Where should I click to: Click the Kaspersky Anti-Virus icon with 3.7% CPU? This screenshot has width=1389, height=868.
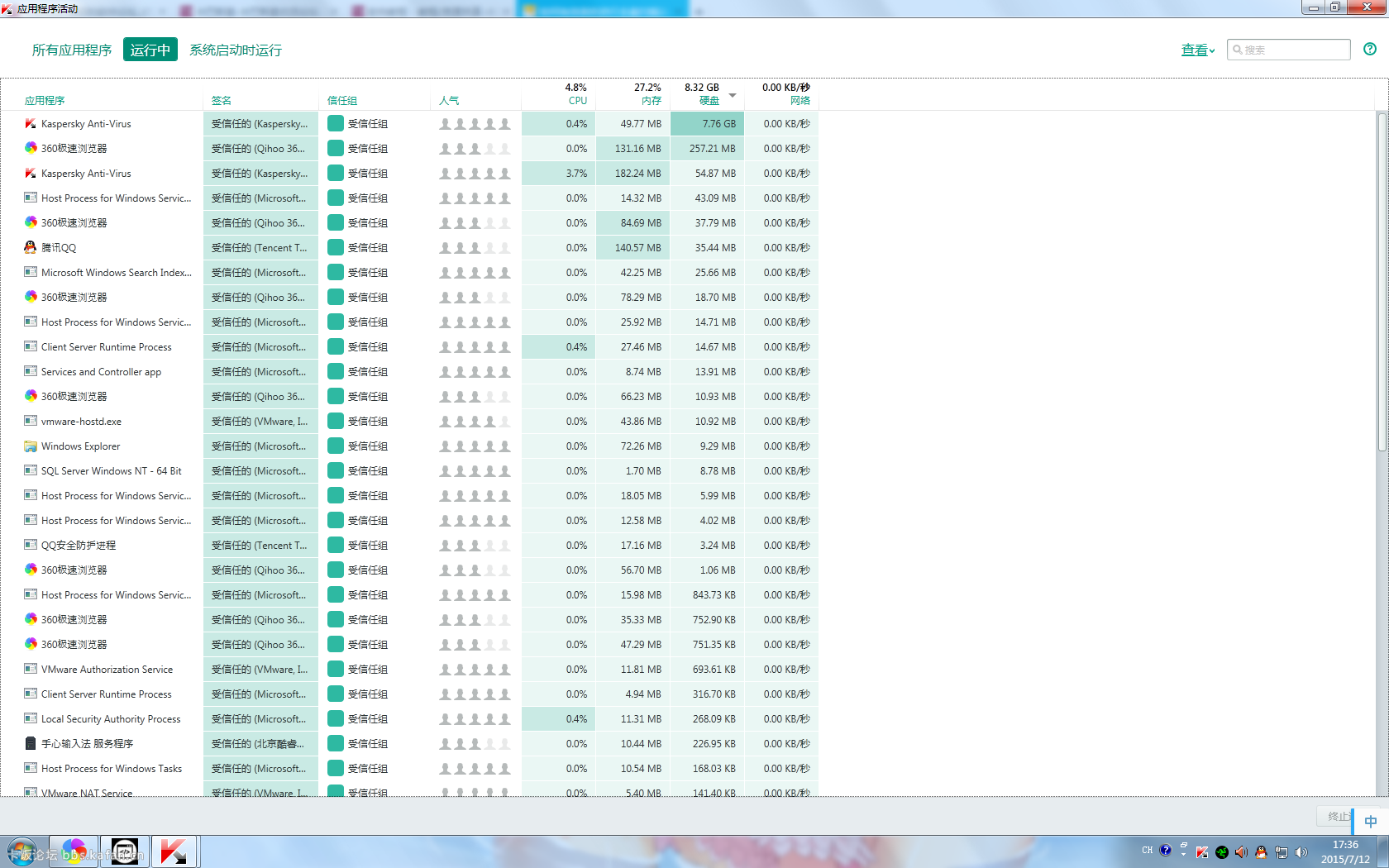pyautogui.click(x=31, y=173)
